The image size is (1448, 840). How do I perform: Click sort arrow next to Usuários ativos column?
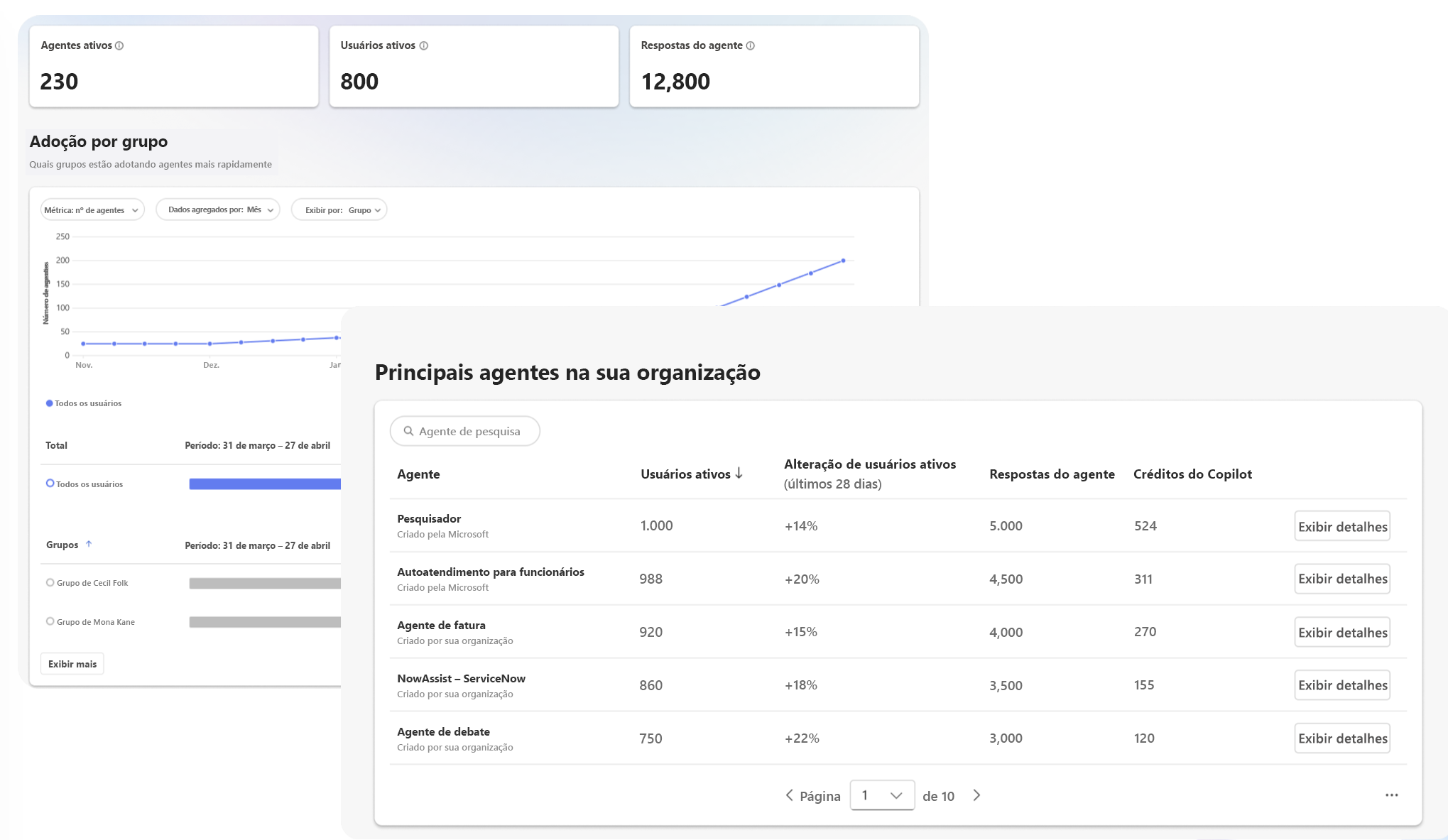tap(739, 473)
